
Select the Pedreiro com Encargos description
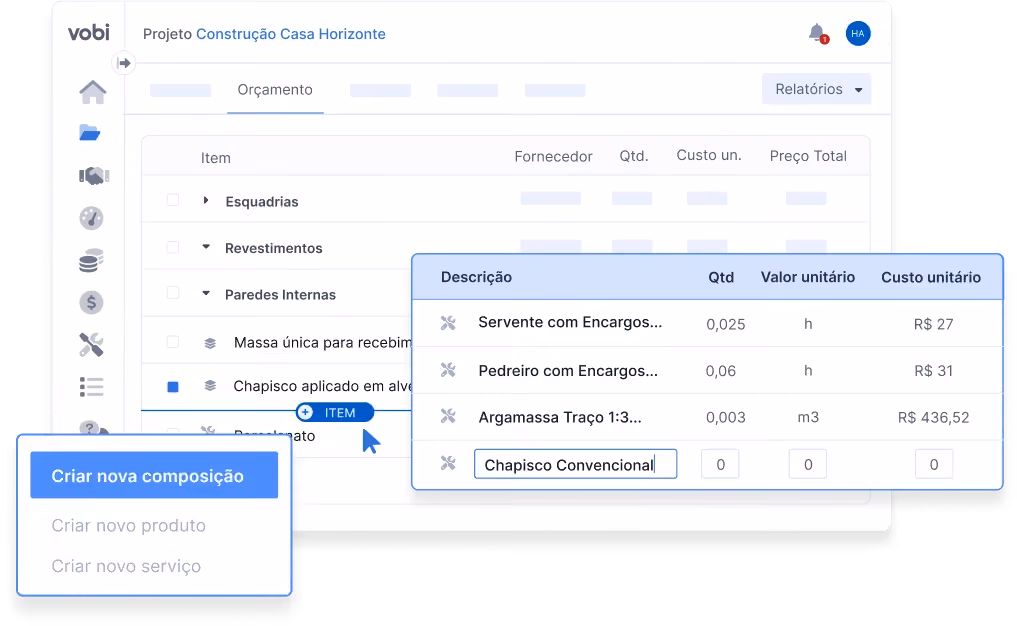point(568,370)
